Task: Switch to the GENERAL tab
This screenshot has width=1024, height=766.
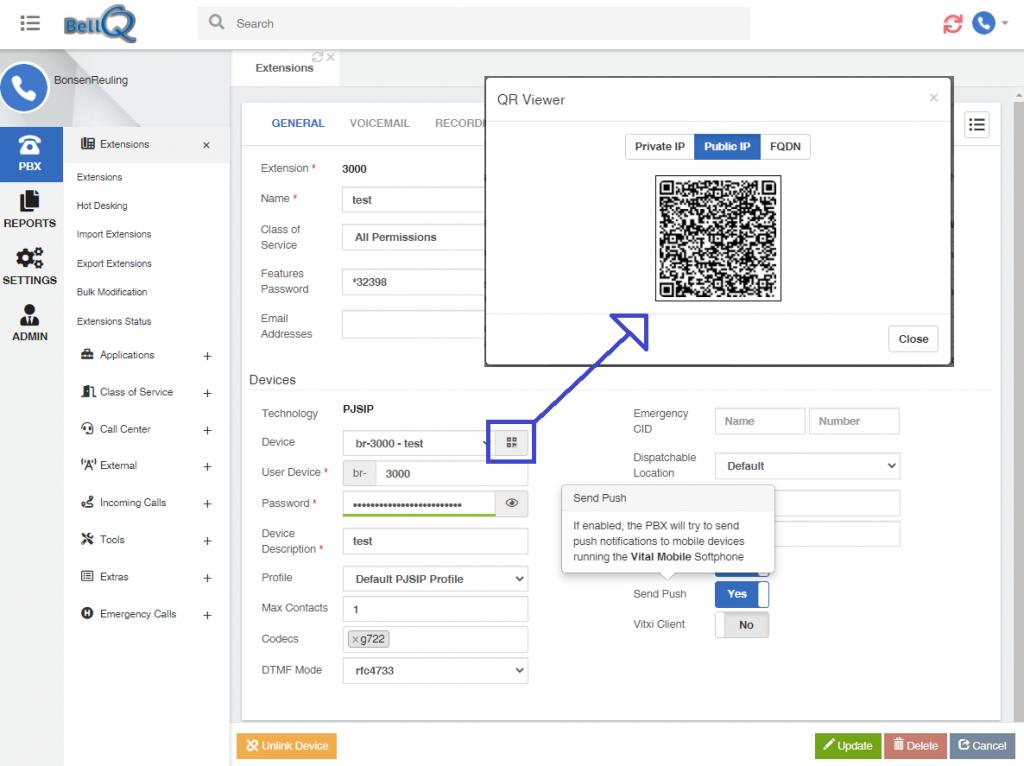Action: point(298,123)
